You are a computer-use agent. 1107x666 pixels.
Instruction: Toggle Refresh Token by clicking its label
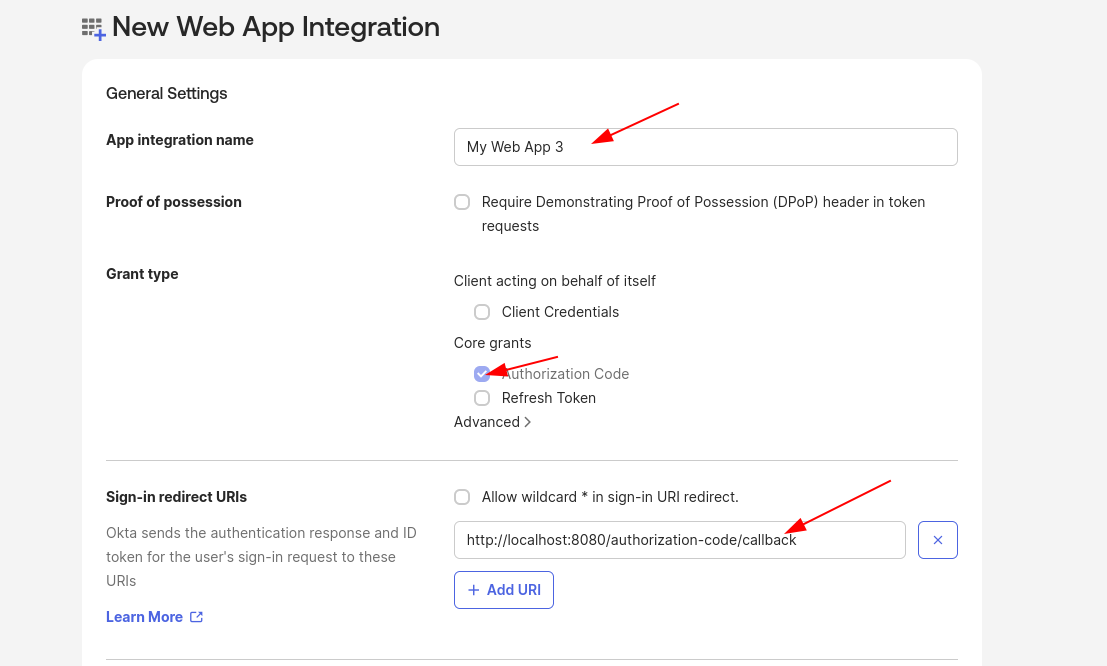549,397
